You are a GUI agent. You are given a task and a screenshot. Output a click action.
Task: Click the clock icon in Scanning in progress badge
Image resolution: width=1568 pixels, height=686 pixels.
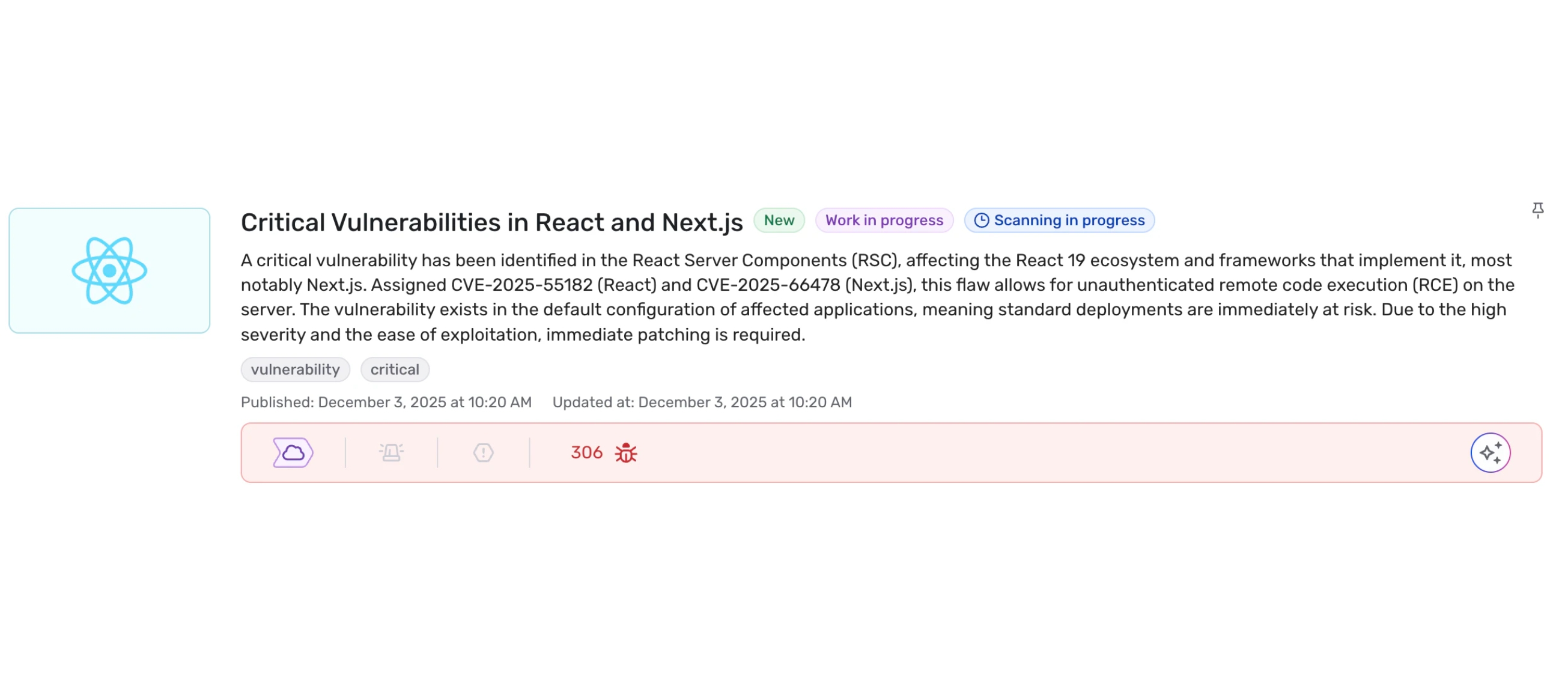(x=981, y=220)
